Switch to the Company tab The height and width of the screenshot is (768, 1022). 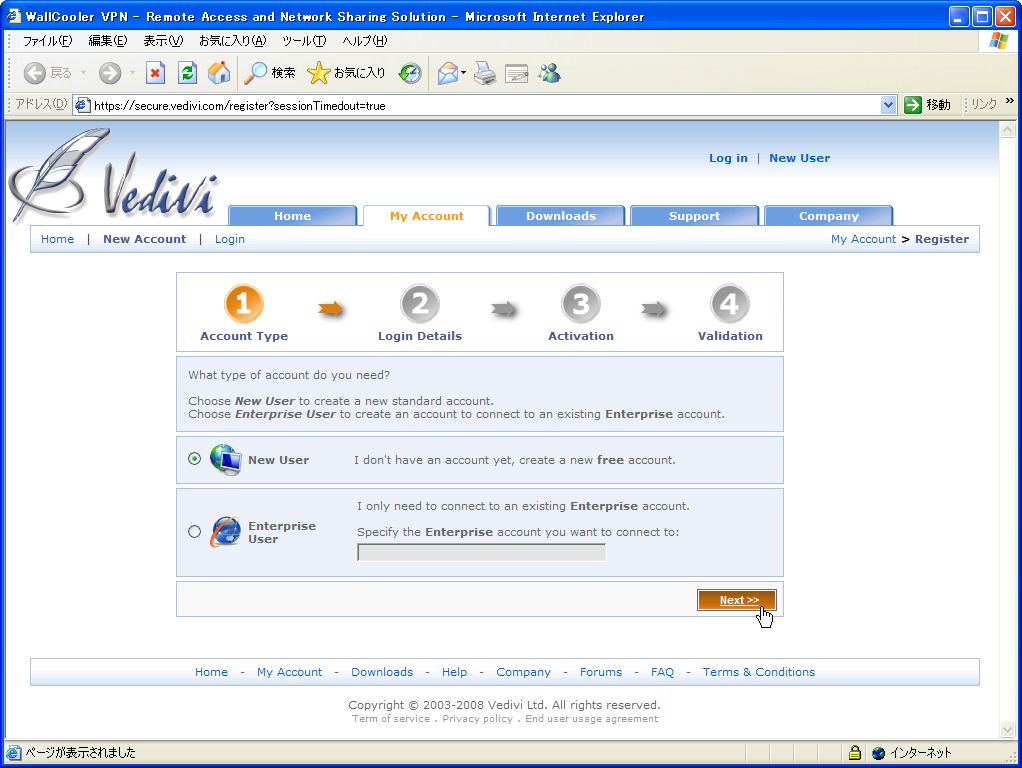pos(829,216)
